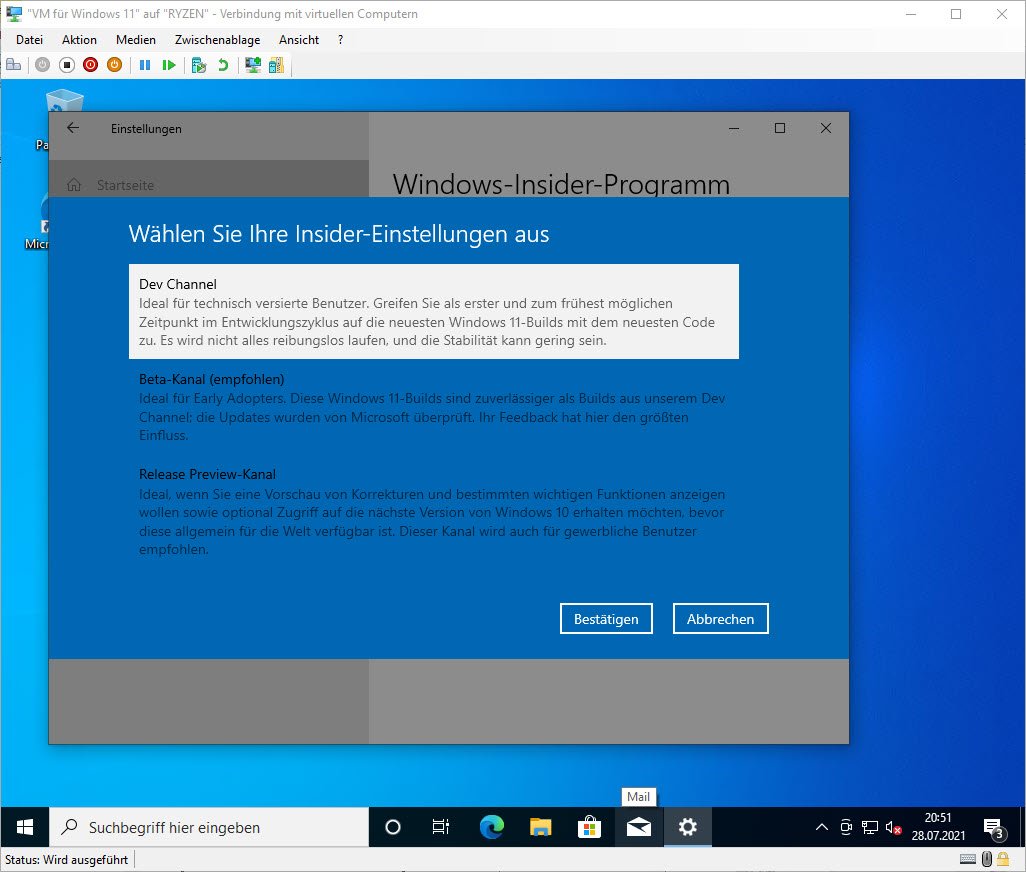Select the Dev Channel option
Screen dimensions: 1026x872
coord(434,311)
